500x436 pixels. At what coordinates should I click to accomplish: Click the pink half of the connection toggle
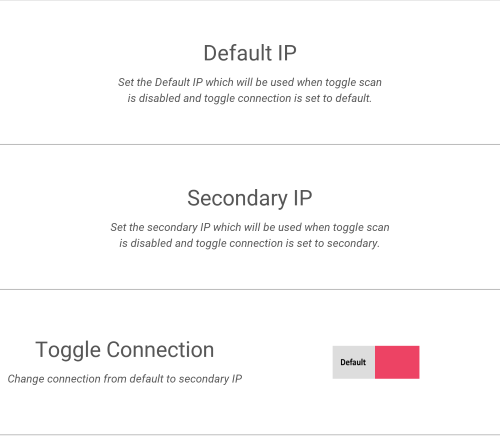(x=397, y=362)
